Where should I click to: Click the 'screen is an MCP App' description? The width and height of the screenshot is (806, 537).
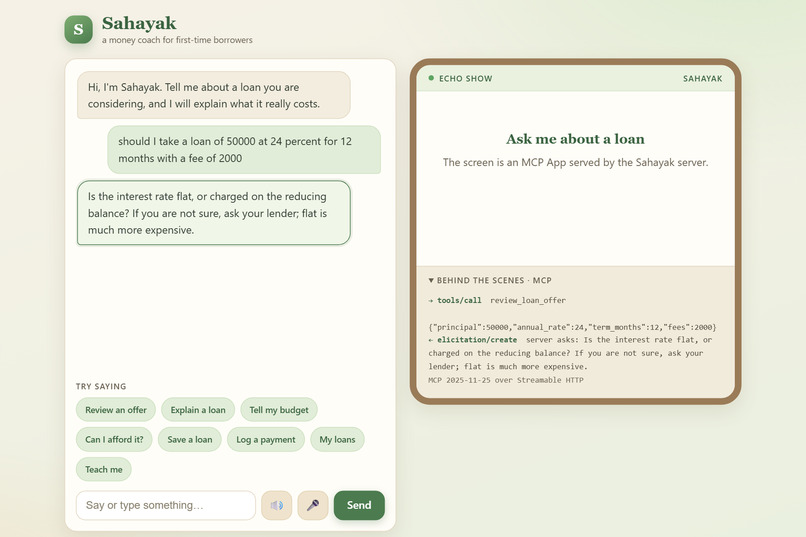point(575,162)
